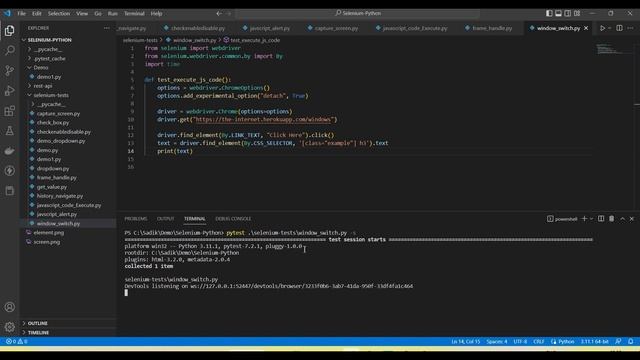Toggle the primary side bar layout
Viewport: 640px width, 360px height.
[549, 13]
